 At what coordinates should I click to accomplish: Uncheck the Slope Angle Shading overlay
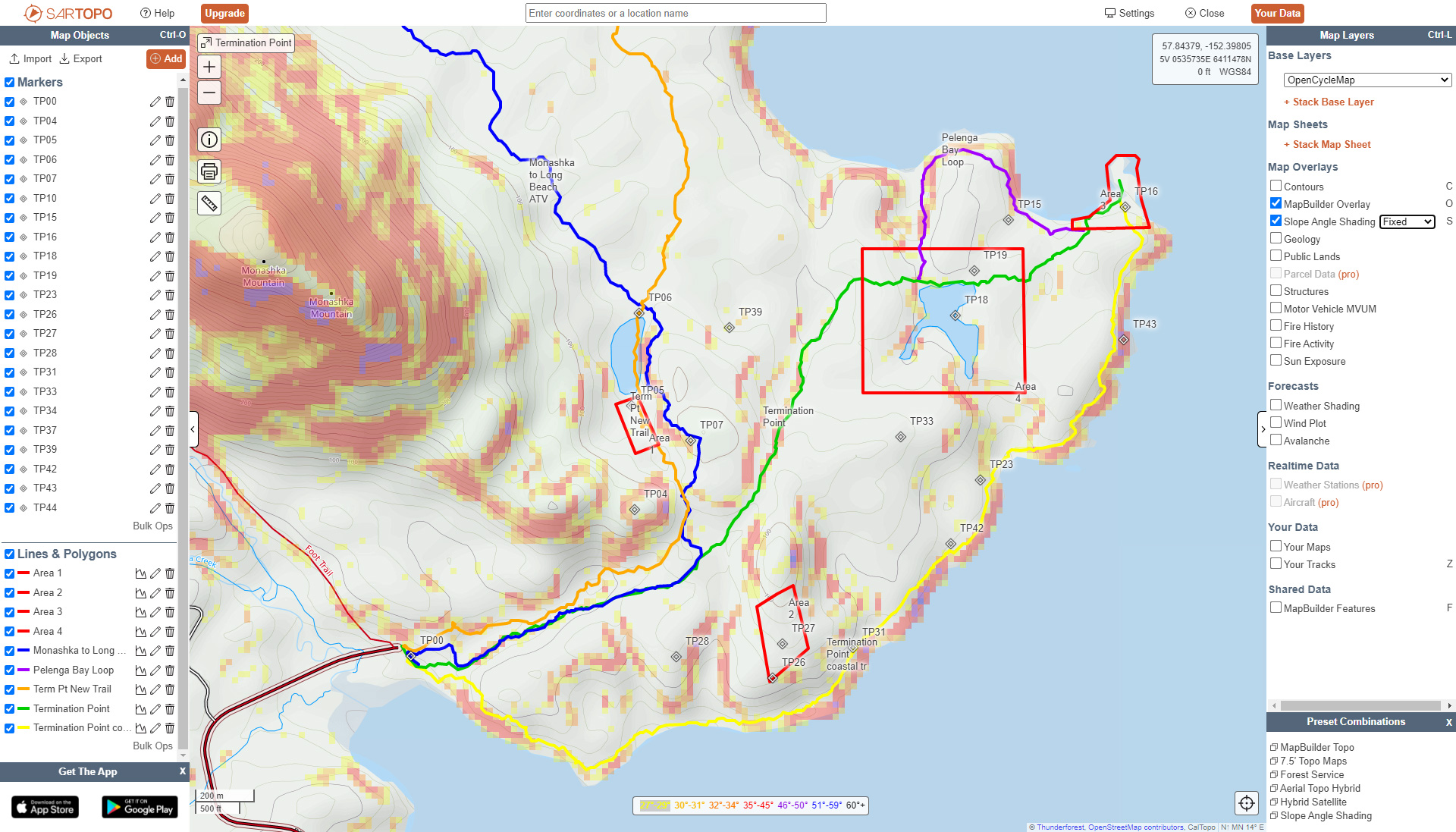click(x=1276, y=221)
